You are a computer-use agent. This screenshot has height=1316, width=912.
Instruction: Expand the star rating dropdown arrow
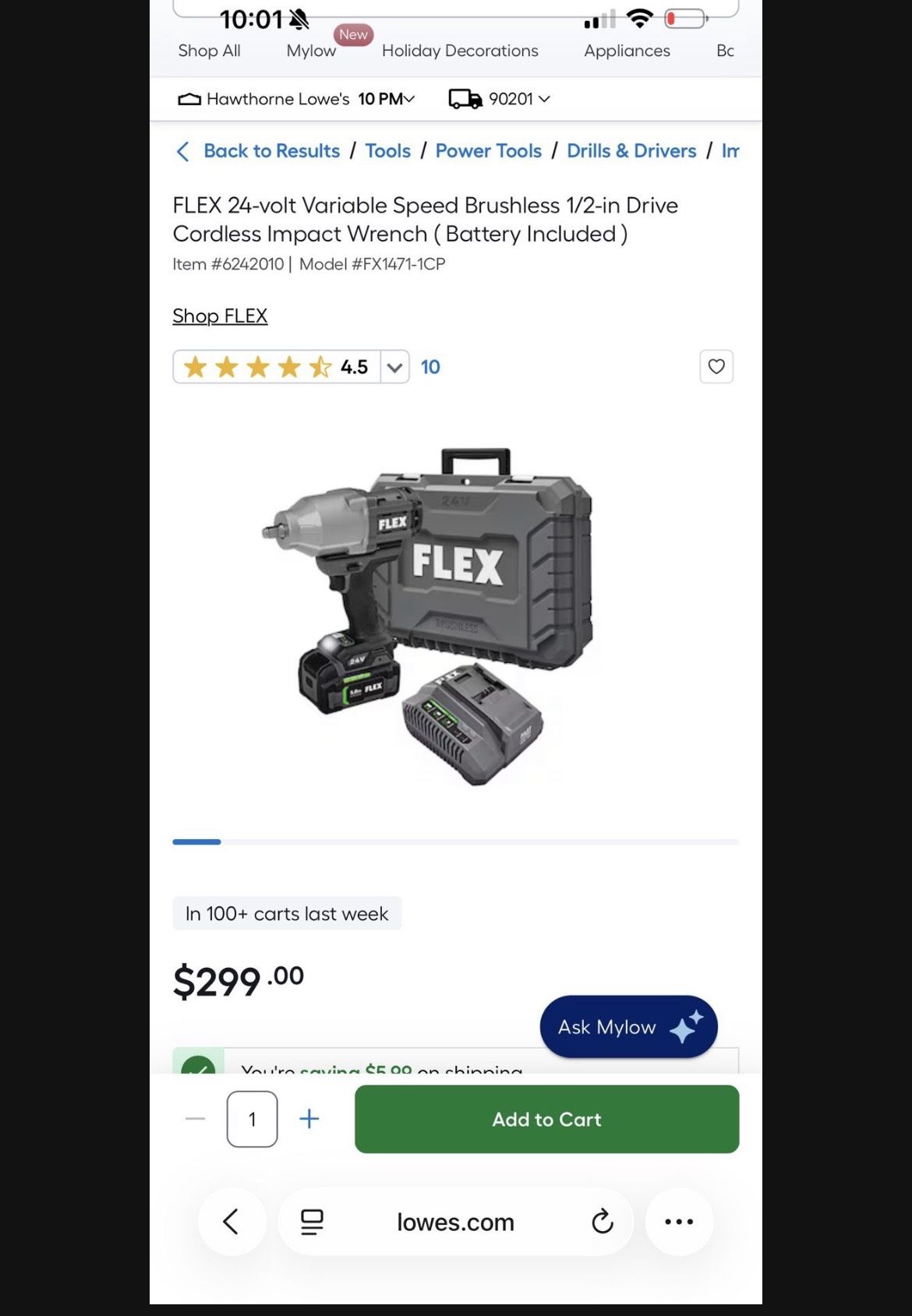pyautogui.click(x=395, y=367)
